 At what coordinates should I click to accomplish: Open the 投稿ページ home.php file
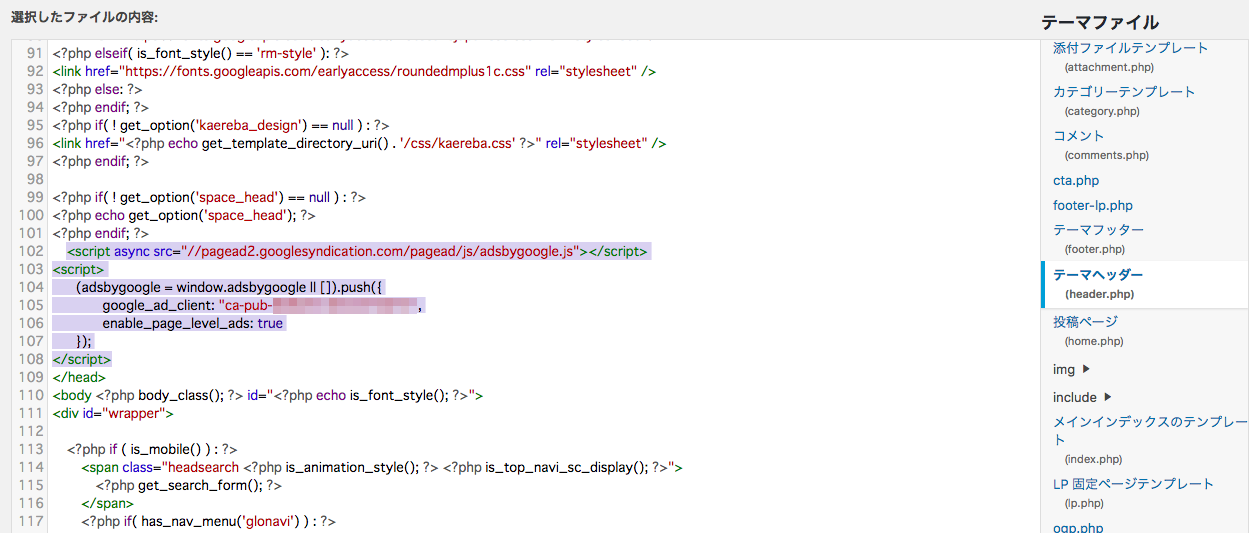point(1085,322)
